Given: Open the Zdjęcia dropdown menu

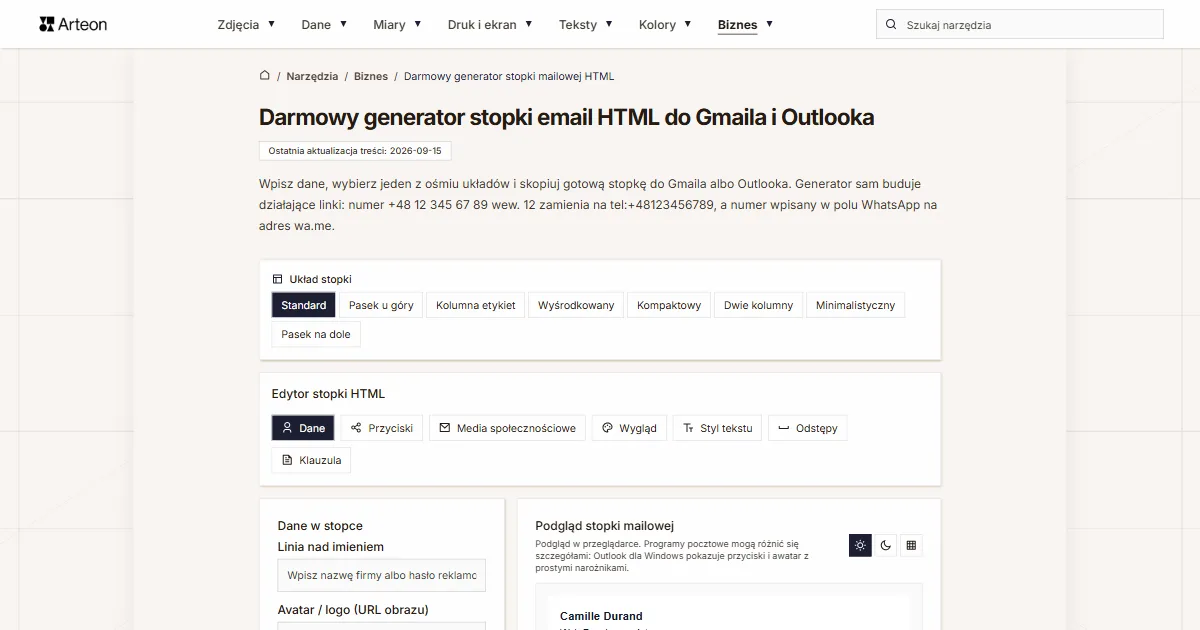Looking at the screenshot, I should pyautogui.click(x=246, y=24).
